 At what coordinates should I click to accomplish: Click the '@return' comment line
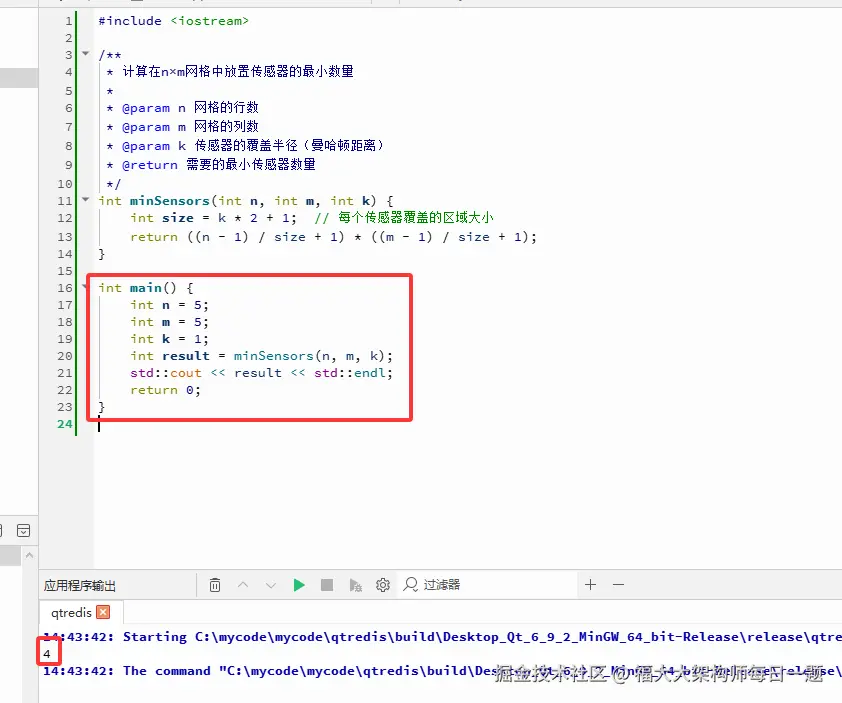pyautogui.click(x=211, y=165)
